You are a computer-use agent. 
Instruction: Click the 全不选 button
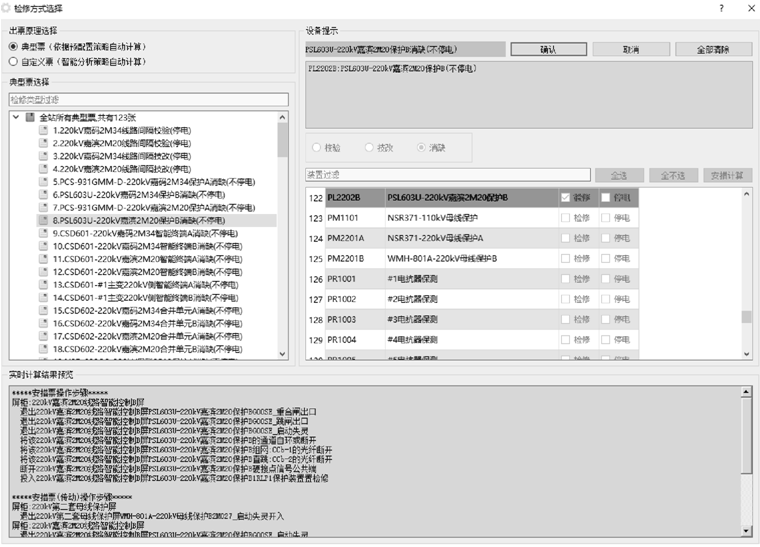pyautogui.click(x=673, y=175)
